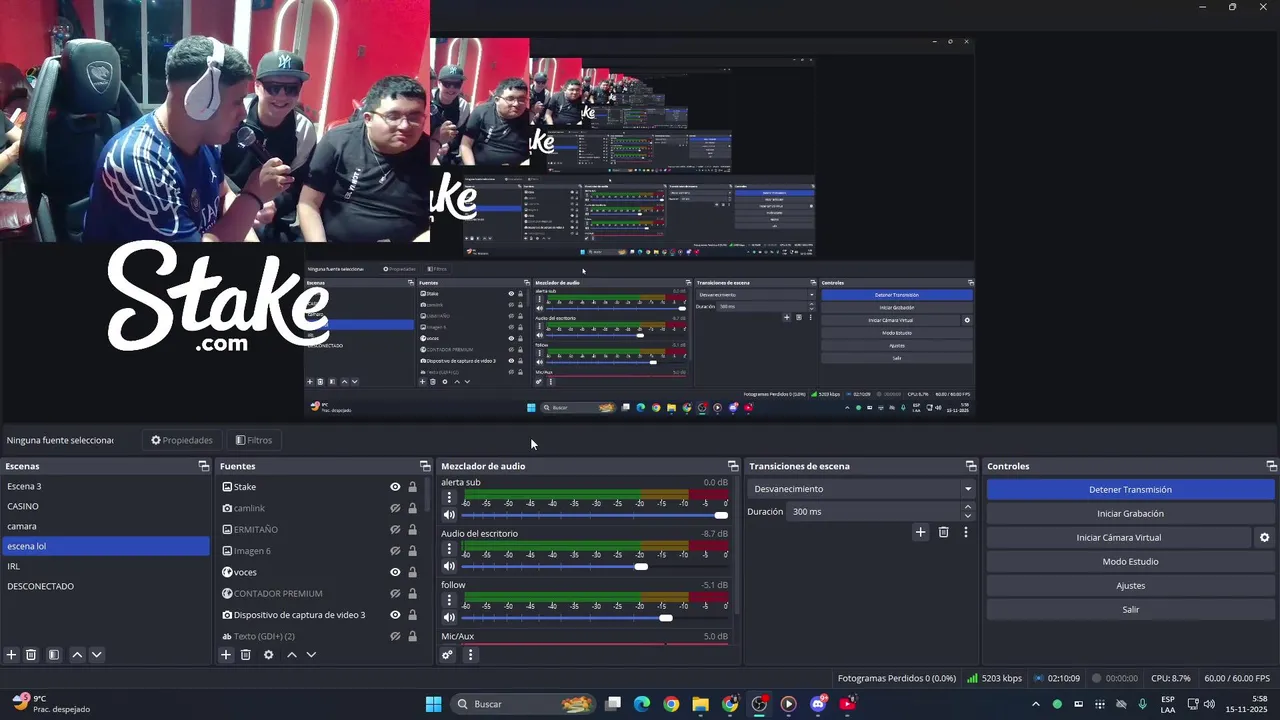Click the Duración 300 ms field

874,511
